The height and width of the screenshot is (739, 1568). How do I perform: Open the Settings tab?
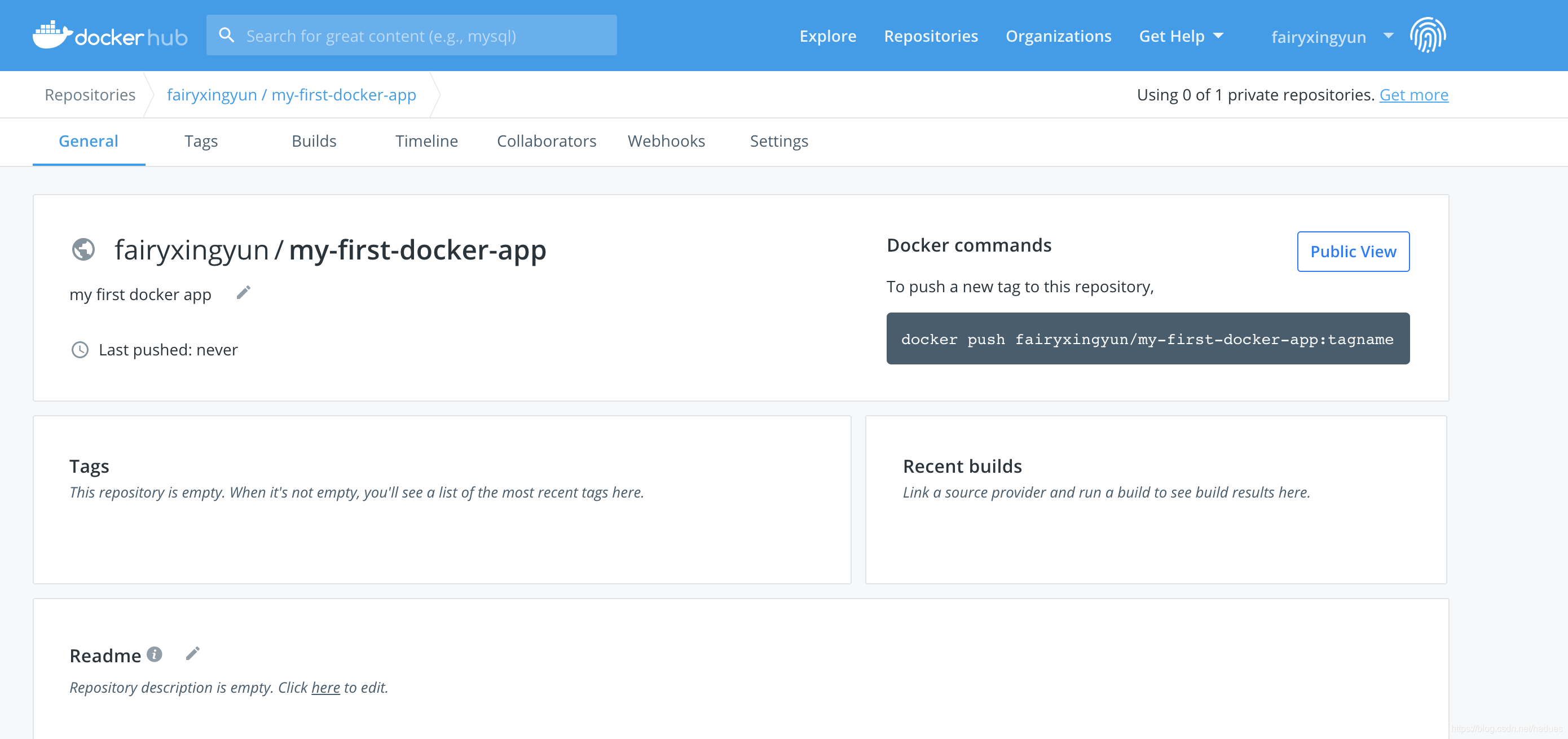click(779, 141)
